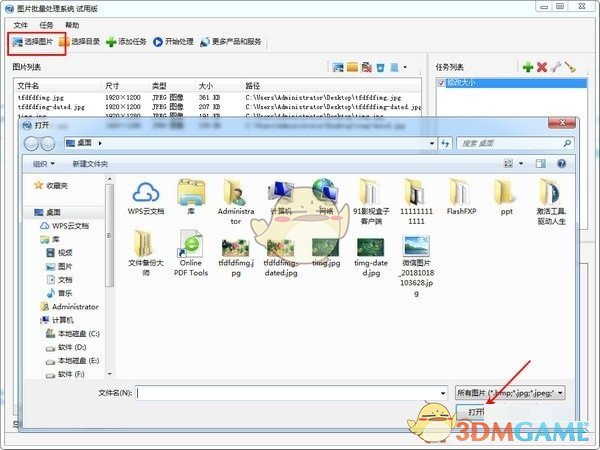Viewport: 600px width, 450px height.
Task: Select 软件 (D:) drive in tree
Action: (x=66, y=347)
